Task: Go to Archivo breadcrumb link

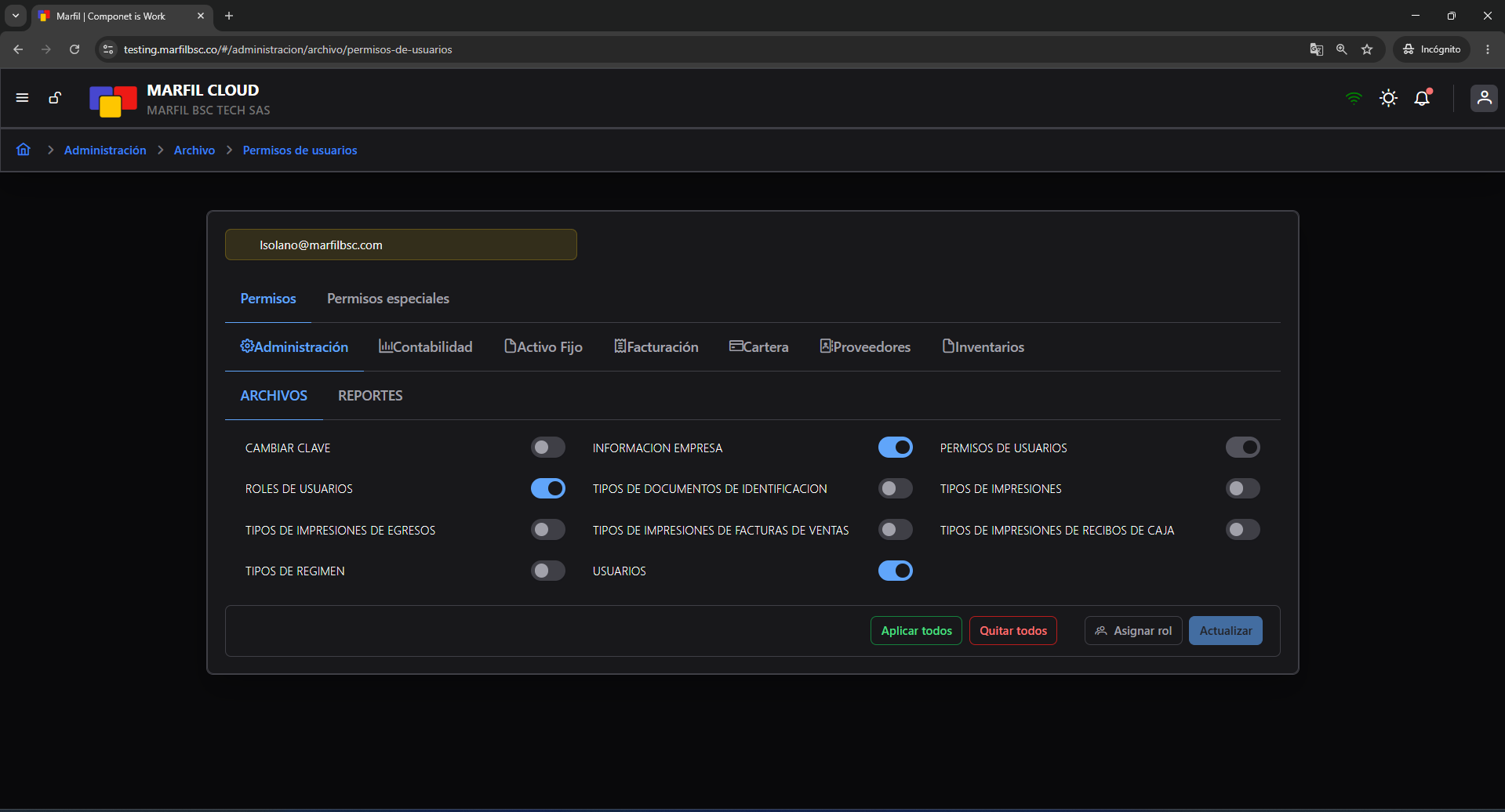Action: tap(194, 150)
